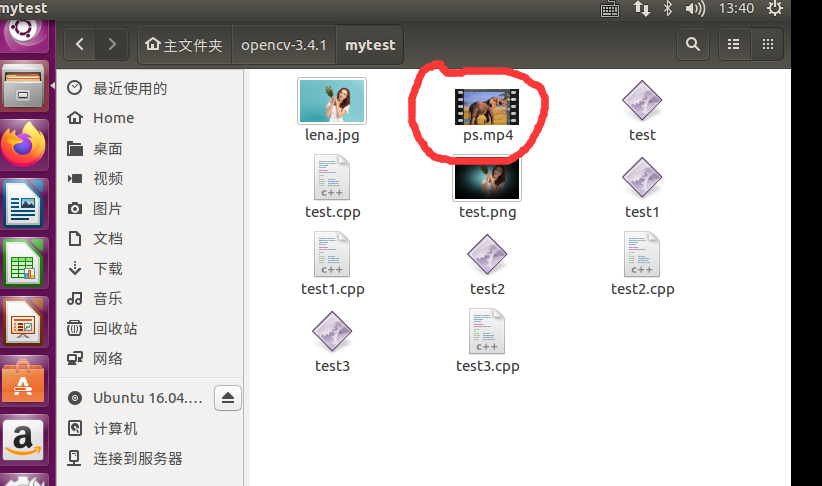This screenshot has width=822, height=486.
Task: Open the keyboard input indicator
Action: click(610, 9)
